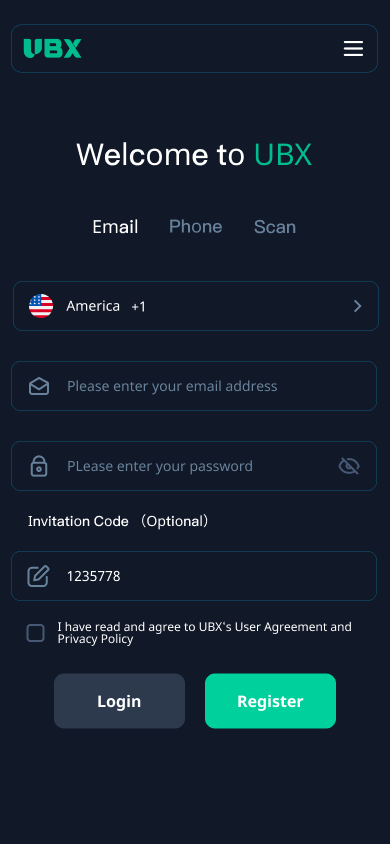Open the America +1 country dropdown
The height and width of the screenshot is (844, 390).
click(x=196, y=306)
